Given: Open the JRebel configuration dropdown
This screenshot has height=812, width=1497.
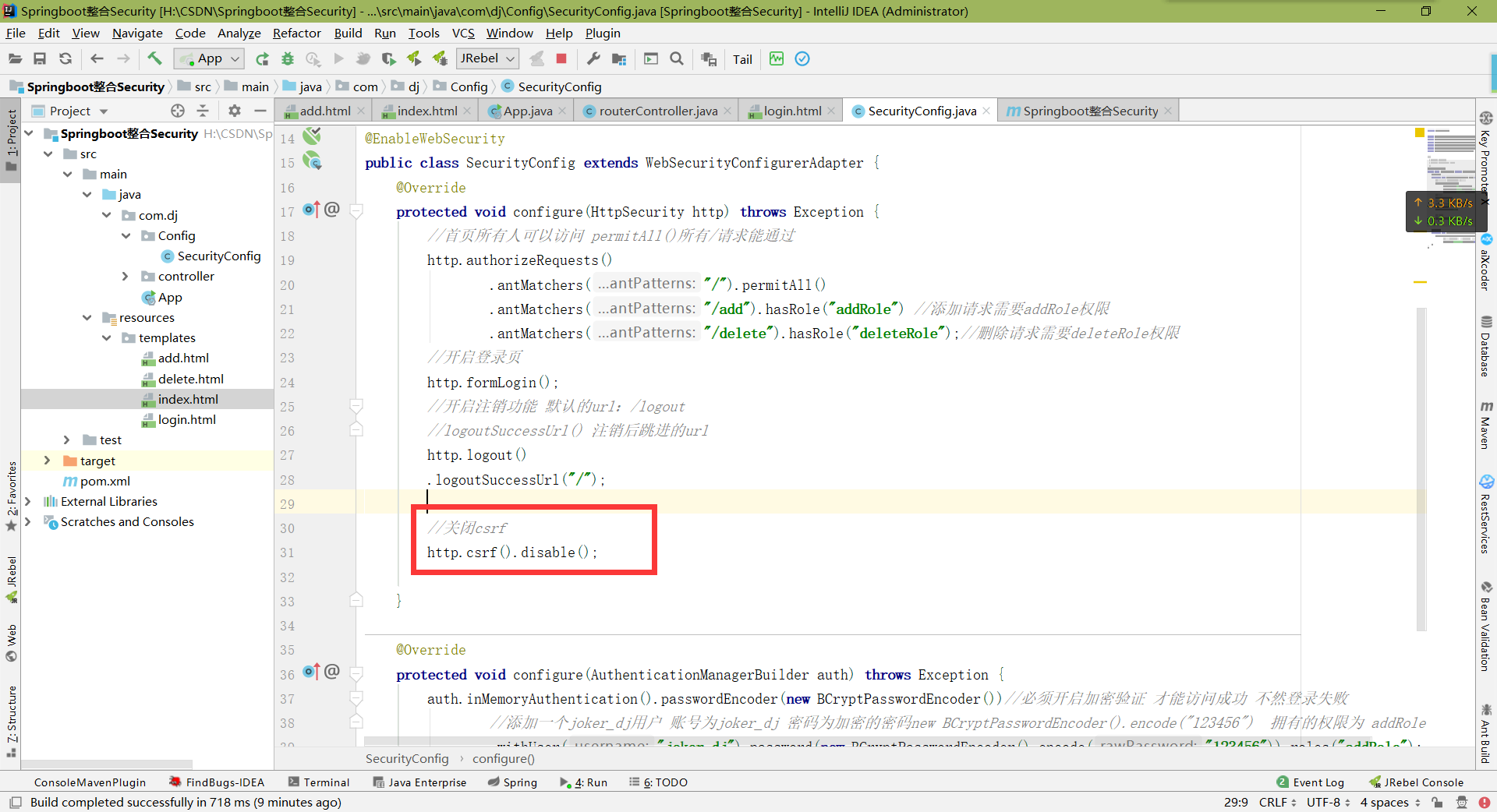Looking at the screenshot, I should tap(488, 58).
